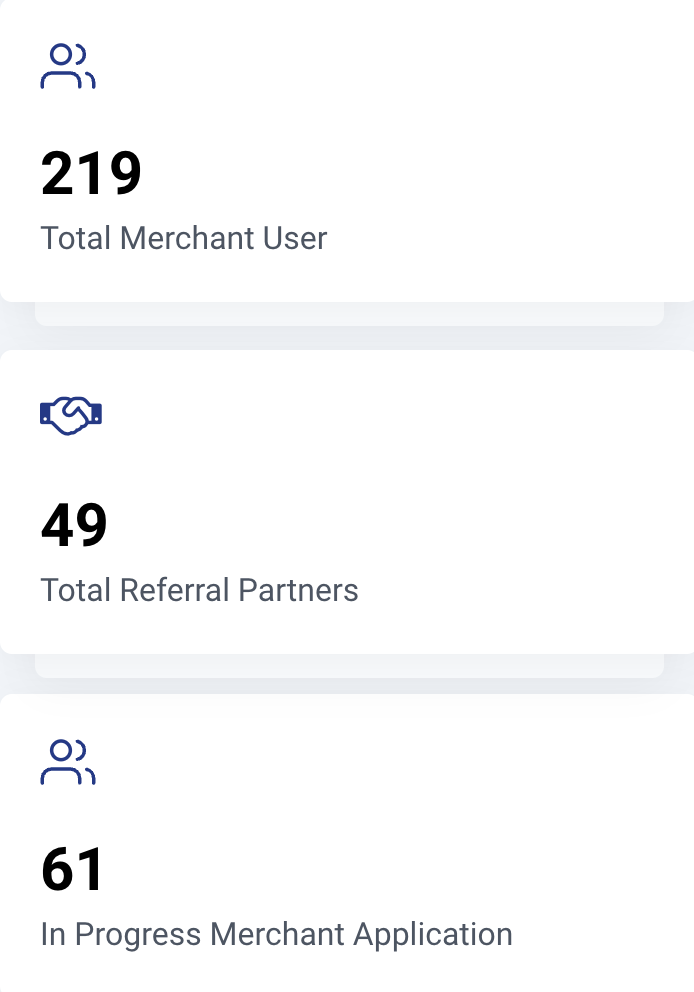The height and width of the screenshot is (992, 694).
Task: Select the Total Merchant User label
Action: tap(184, 238)
